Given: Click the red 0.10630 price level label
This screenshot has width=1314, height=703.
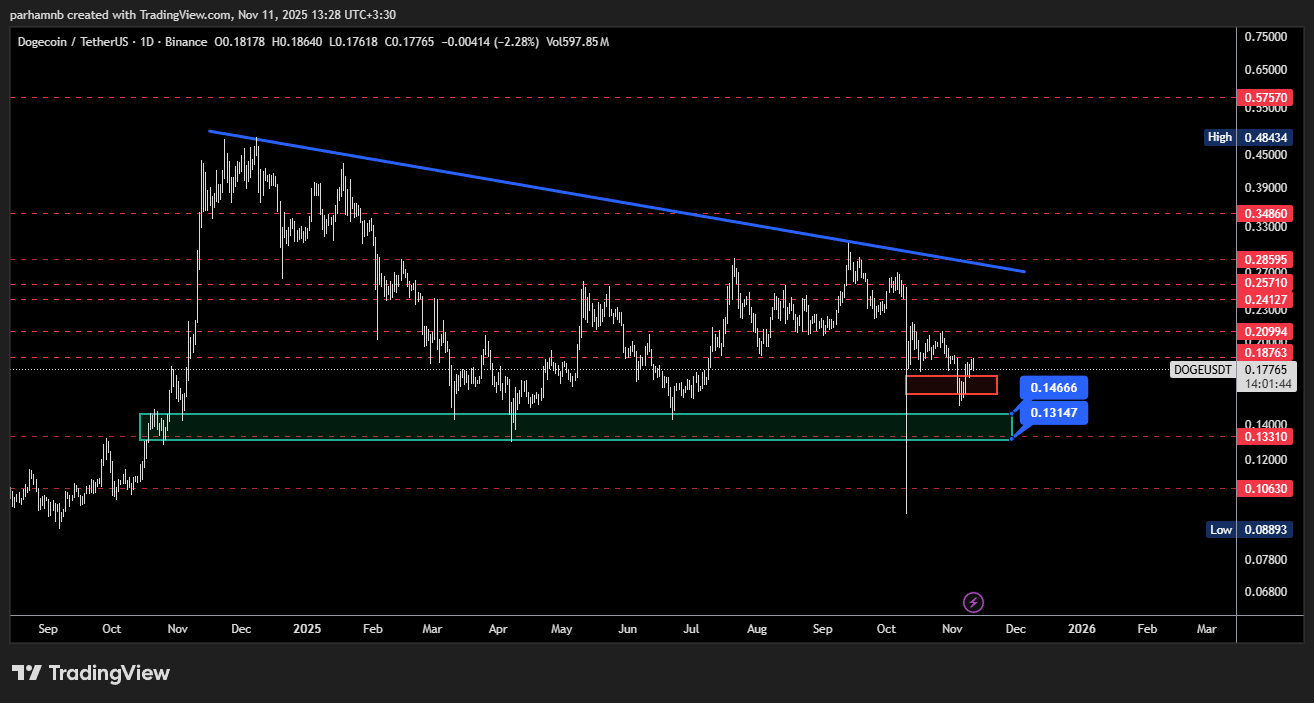Looking at the screenshot, I should [1265, 489].
